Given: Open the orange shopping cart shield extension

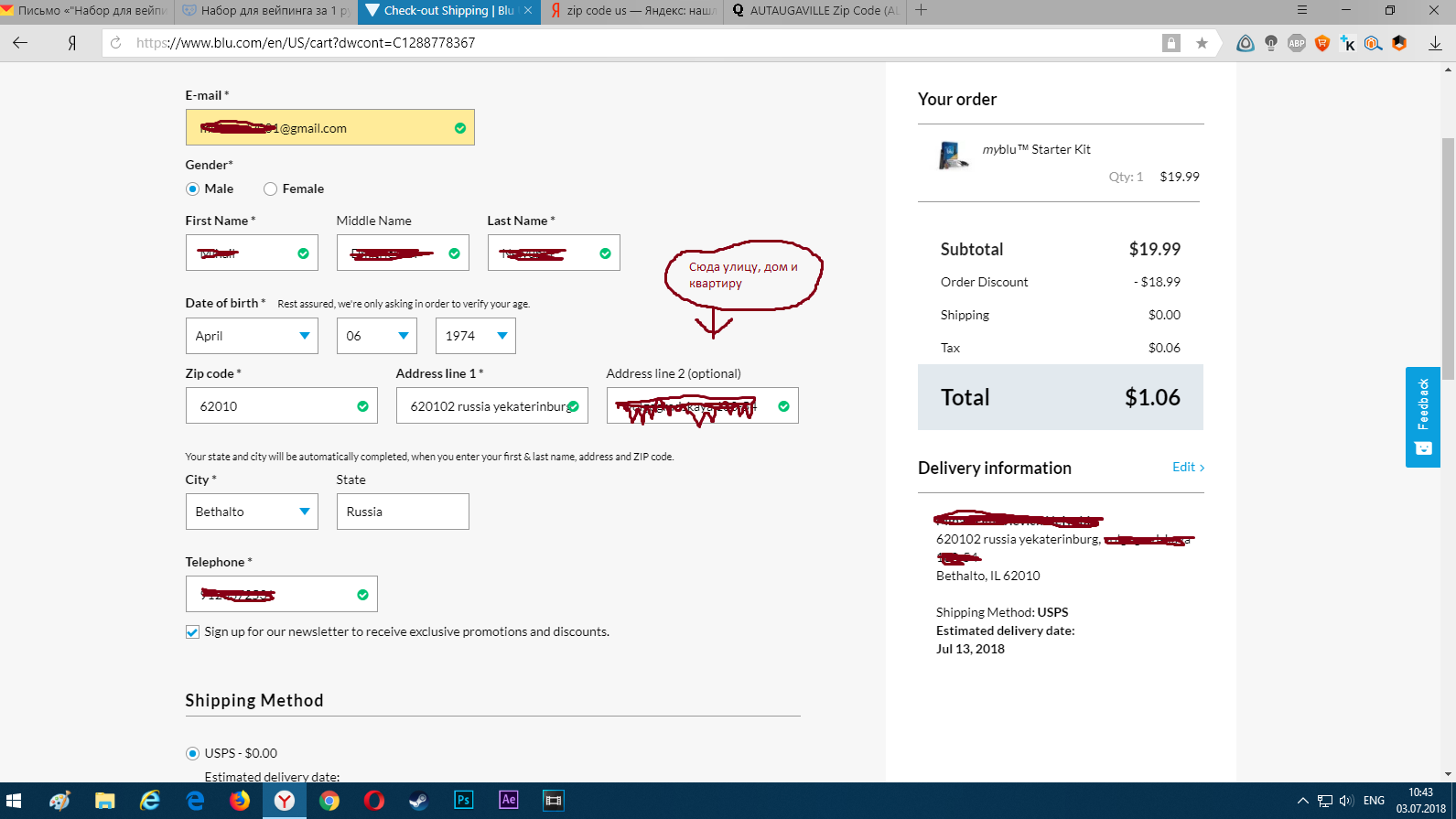Looking at the screenshot, I should (x=1322, y=43).
